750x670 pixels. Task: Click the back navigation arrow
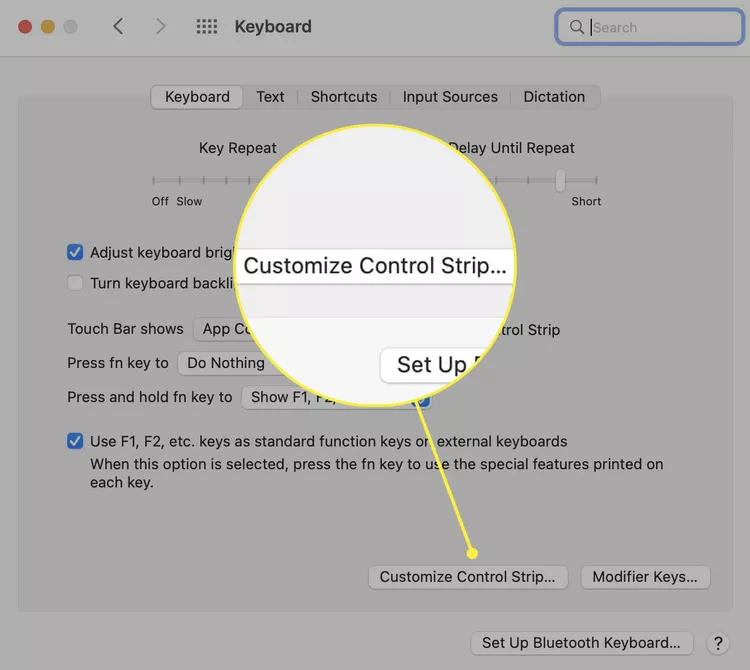tap(118, 26)
